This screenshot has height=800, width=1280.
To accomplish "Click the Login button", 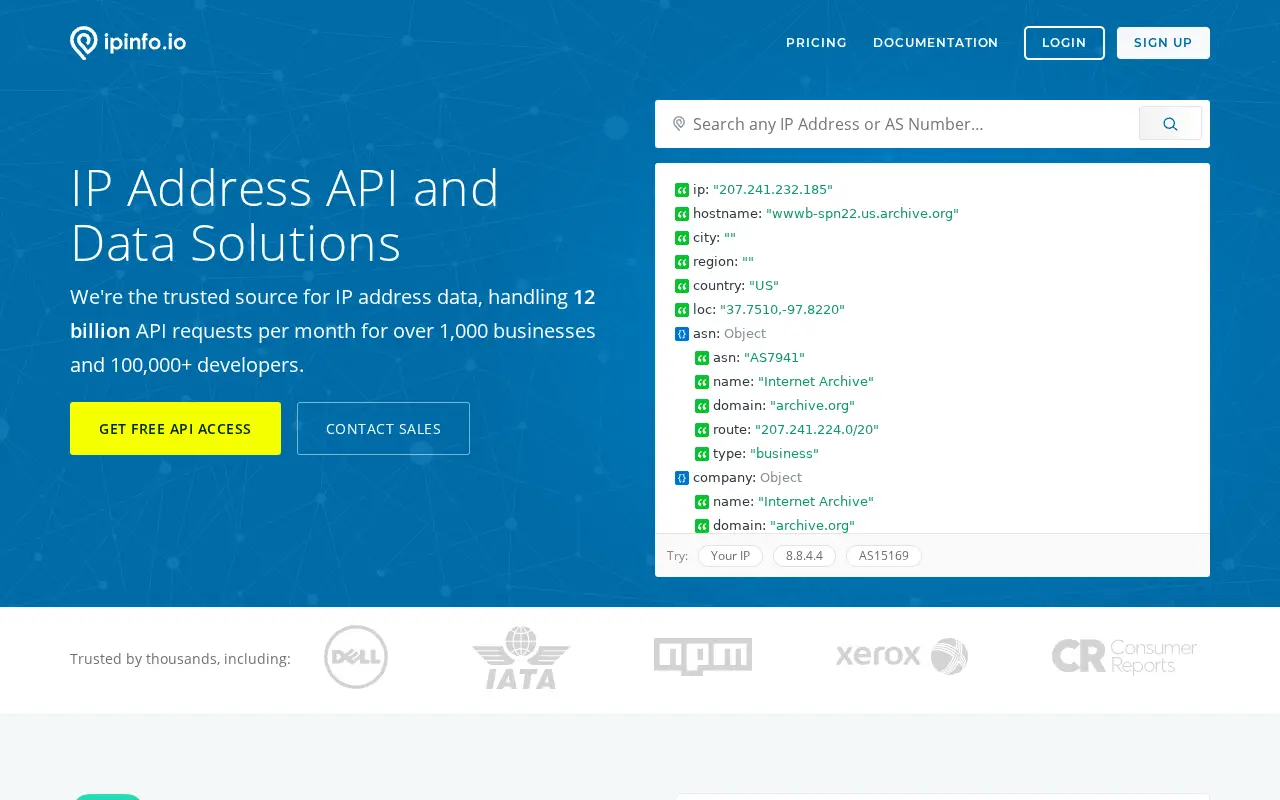I will click(1064, 43).
